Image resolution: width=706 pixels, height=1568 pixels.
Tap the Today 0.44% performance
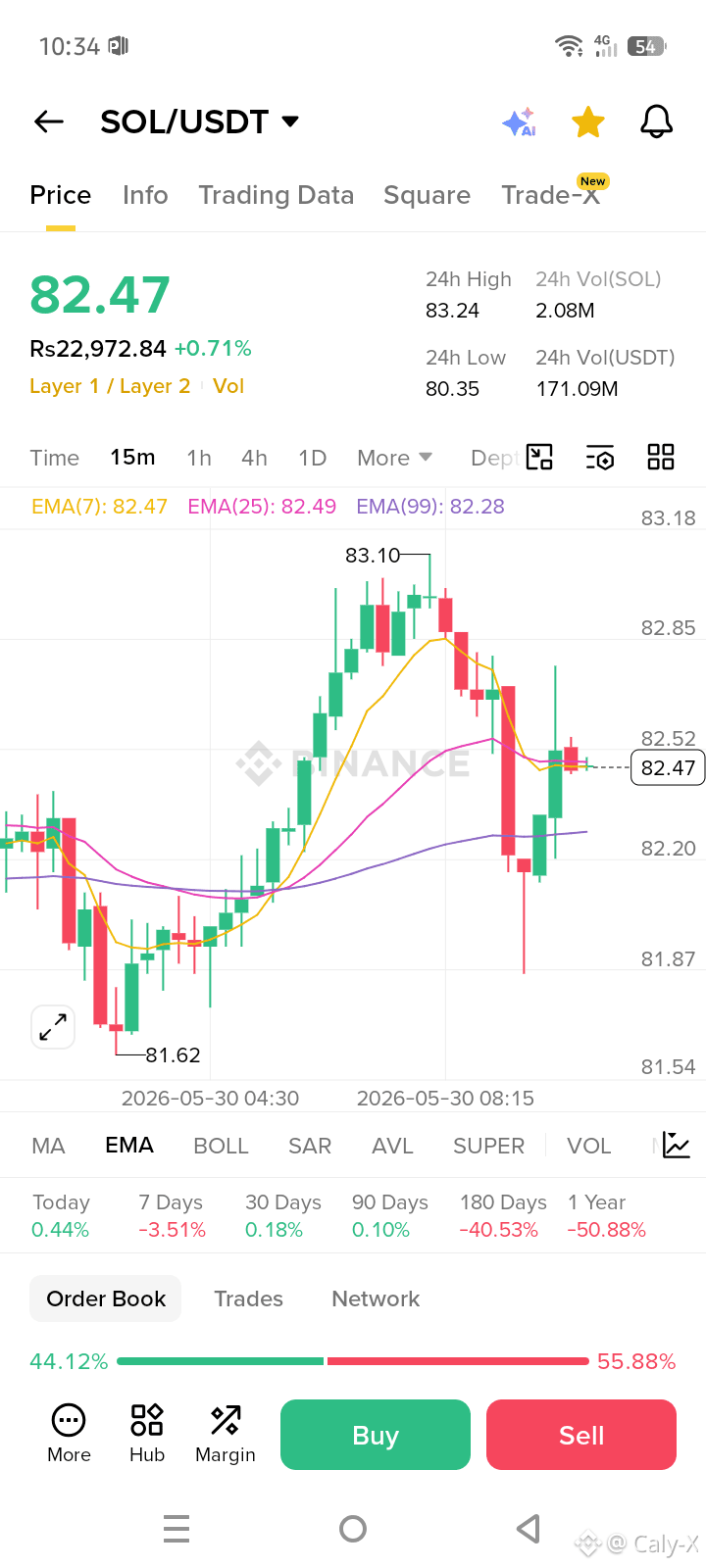(61, 1216)
